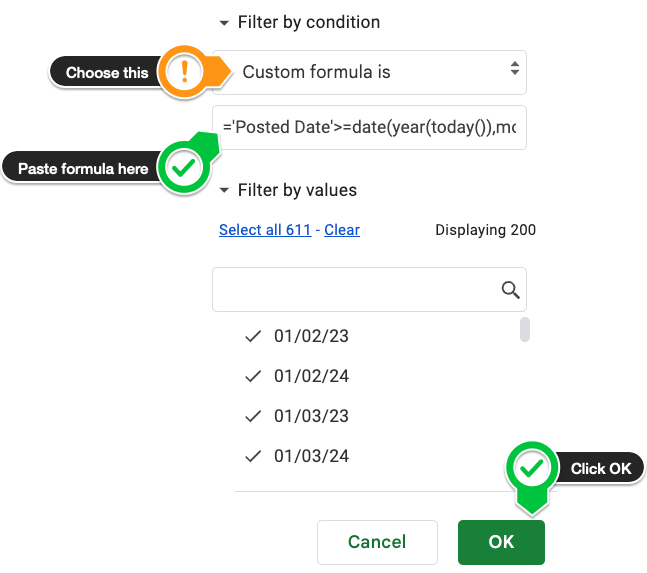This screenshot has height=573, width=647.
Task: Toggle the 01/03/23 date value
Action: [x=297, y=416]
